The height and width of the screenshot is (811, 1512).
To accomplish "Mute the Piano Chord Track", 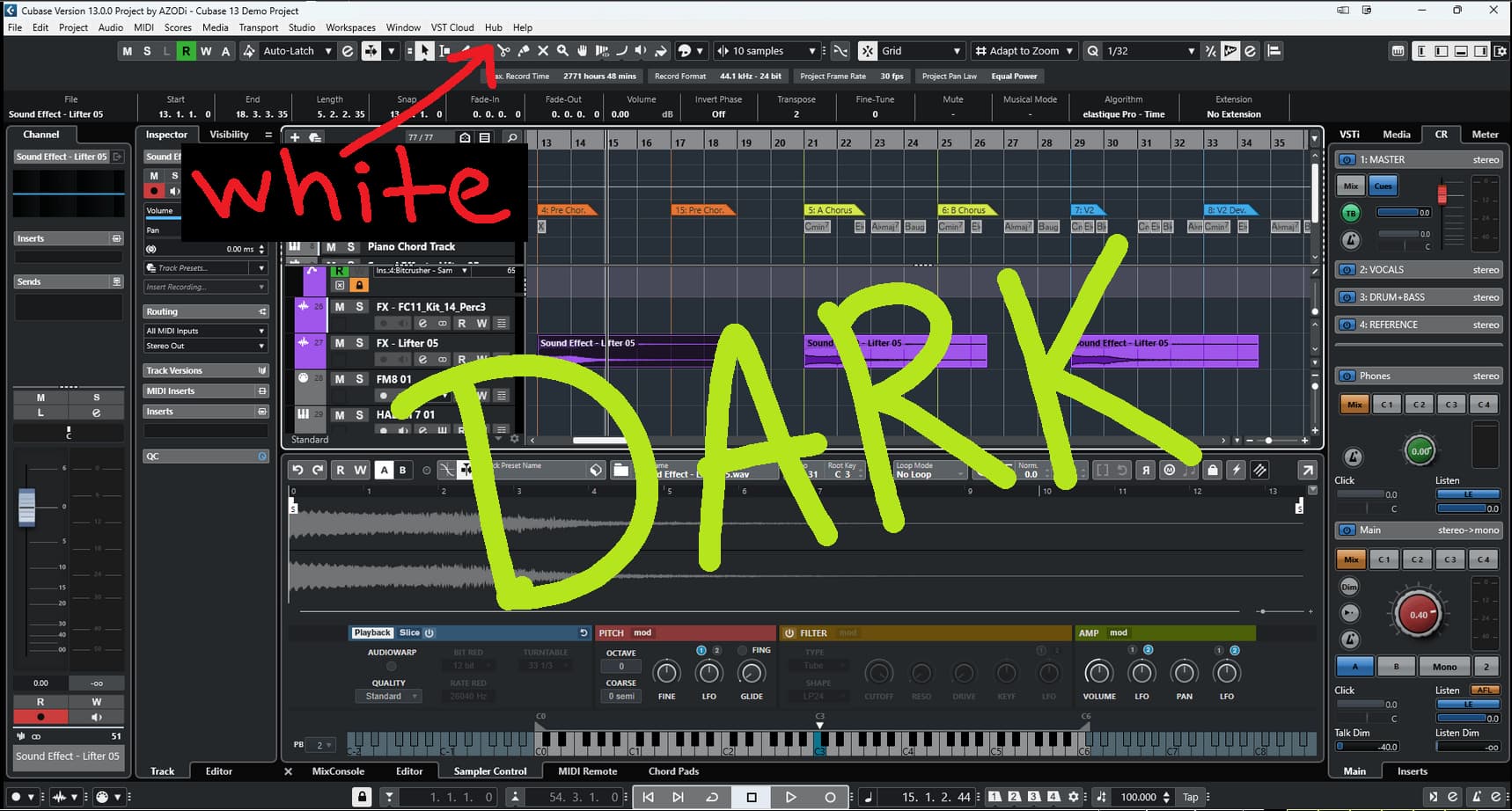I will 331,247.
